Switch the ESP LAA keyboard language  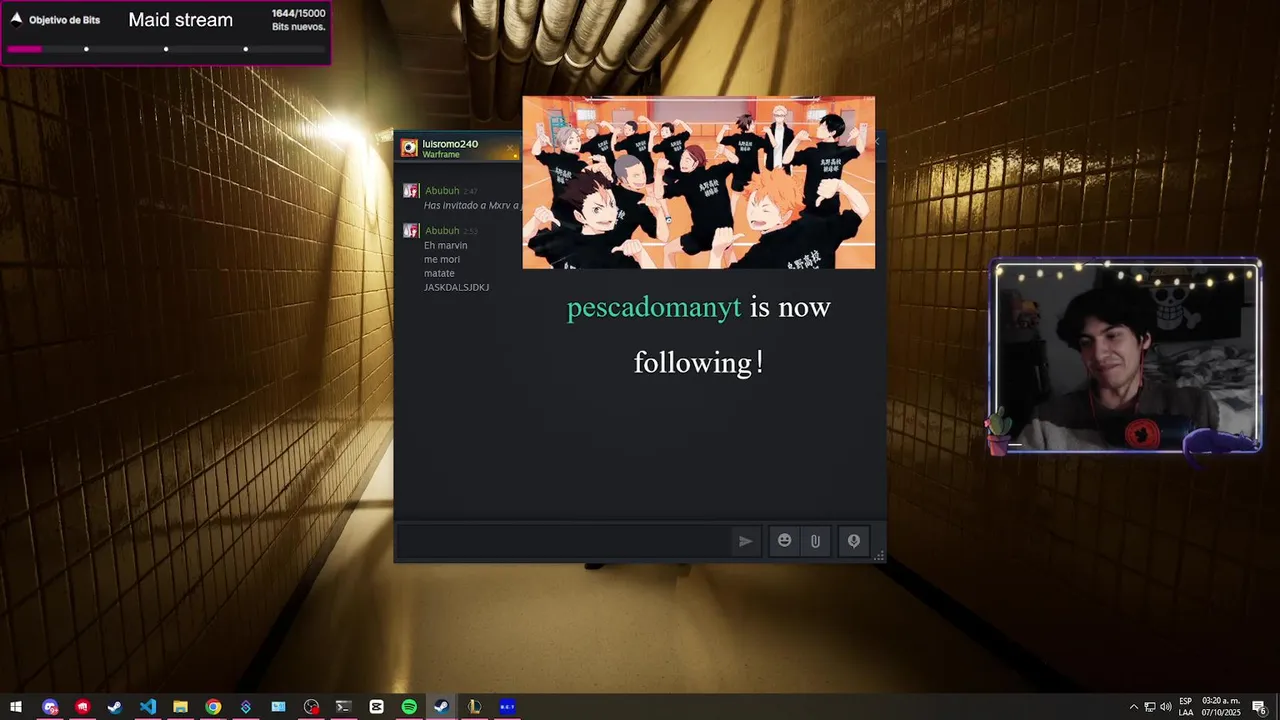(1186, 707)
